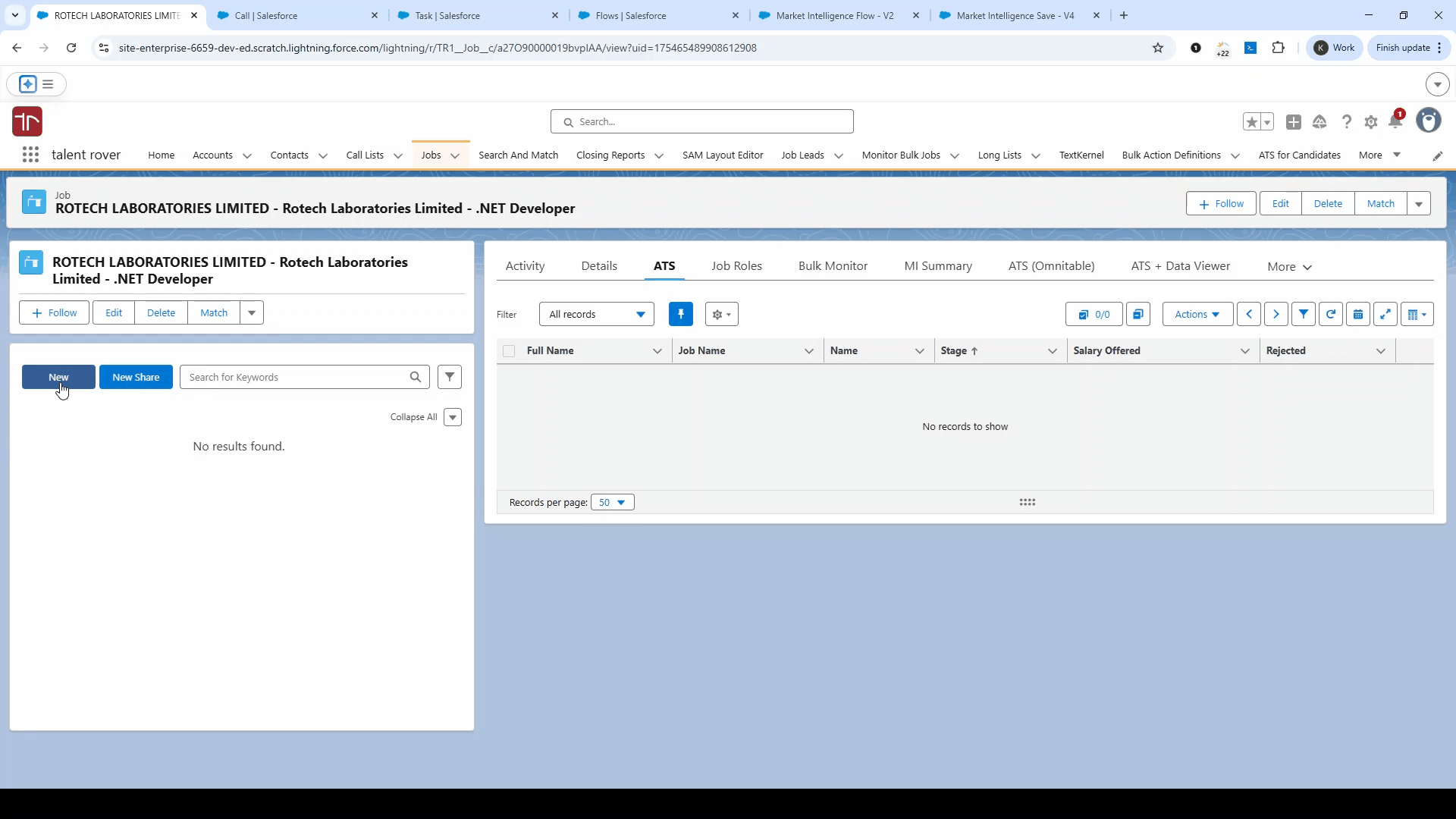1456x819 pixels.
Task: Expand the Actions dropdown menu
Action: point(1197,314)
